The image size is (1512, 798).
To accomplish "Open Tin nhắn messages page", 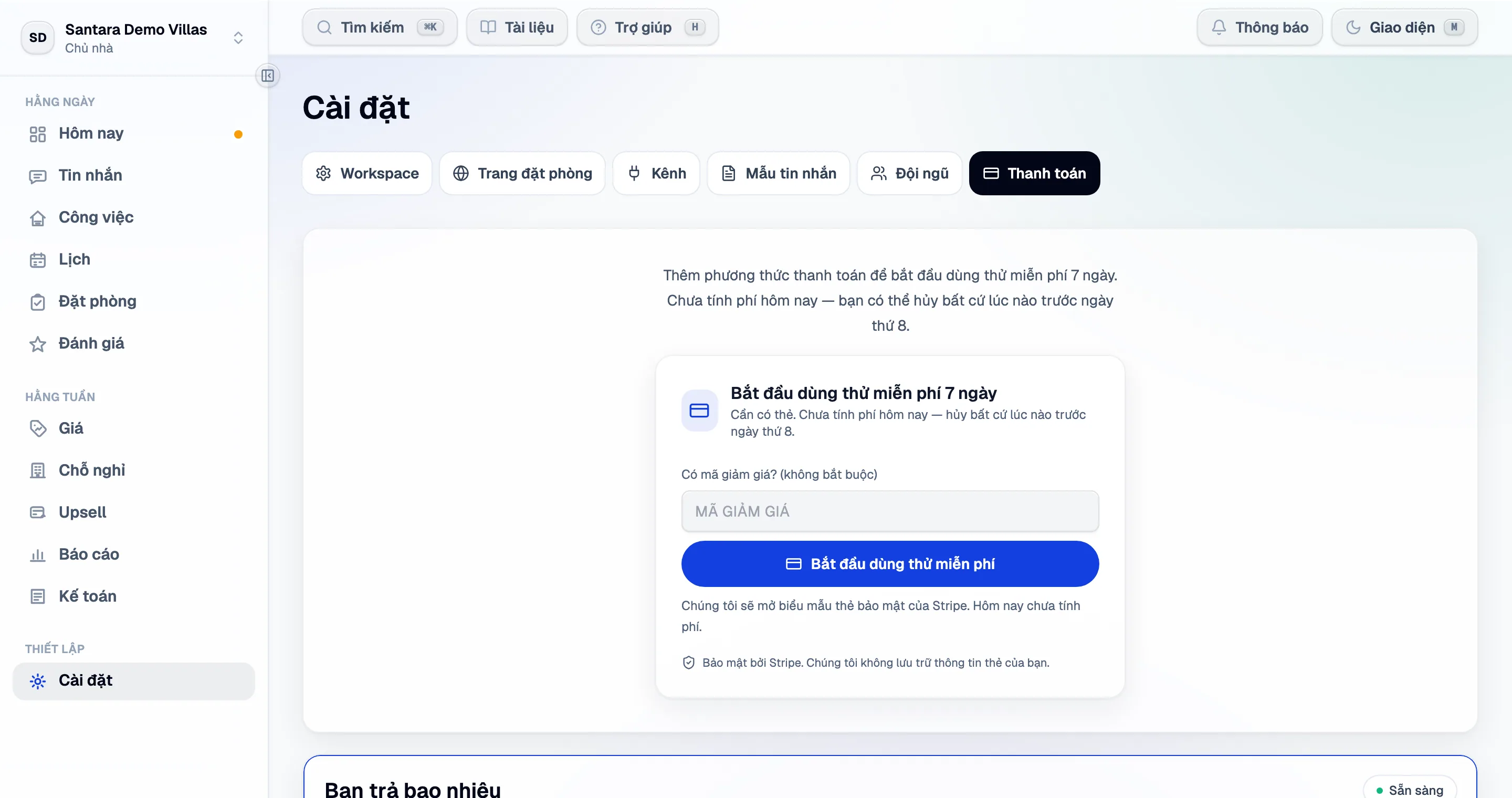I will (x=134, y=175).
